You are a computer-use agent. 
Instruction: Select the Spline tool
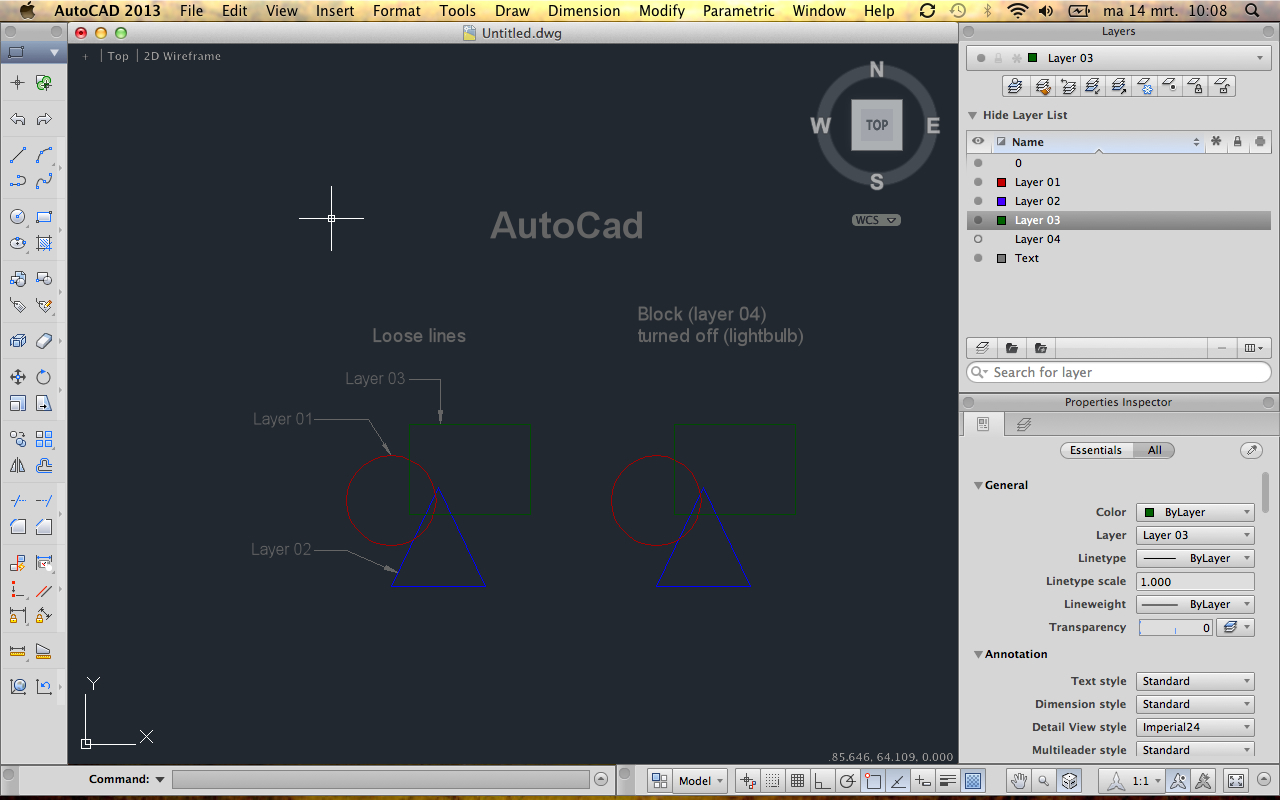(44, 181)
